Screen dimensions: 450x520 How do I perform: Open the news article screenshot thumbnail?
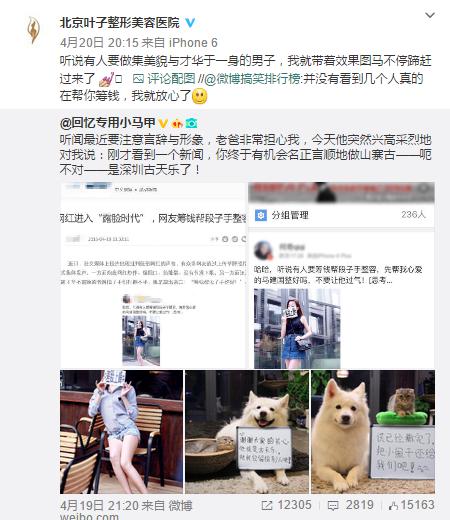[153, 275]
